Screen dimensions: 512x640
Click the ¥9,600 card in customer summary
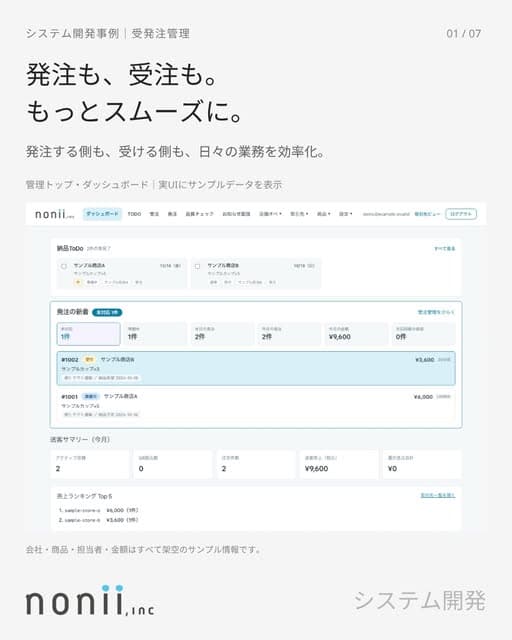(x=339, y=464)
